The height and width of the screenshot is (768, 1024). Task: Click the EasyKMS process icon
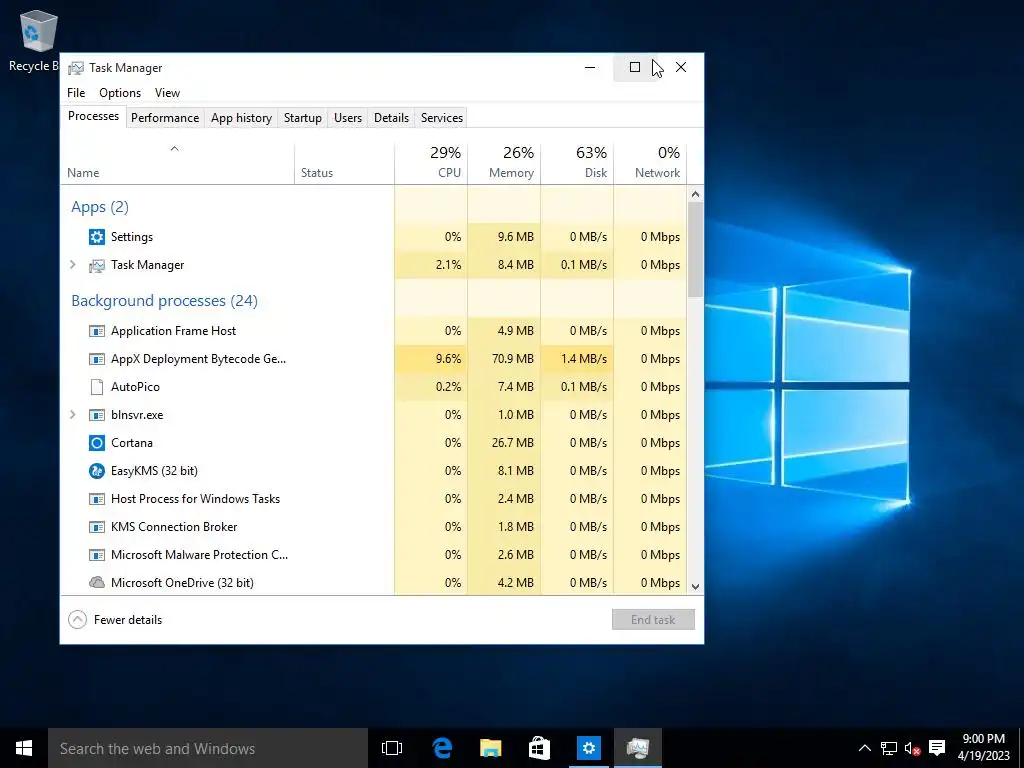(97, 471)
